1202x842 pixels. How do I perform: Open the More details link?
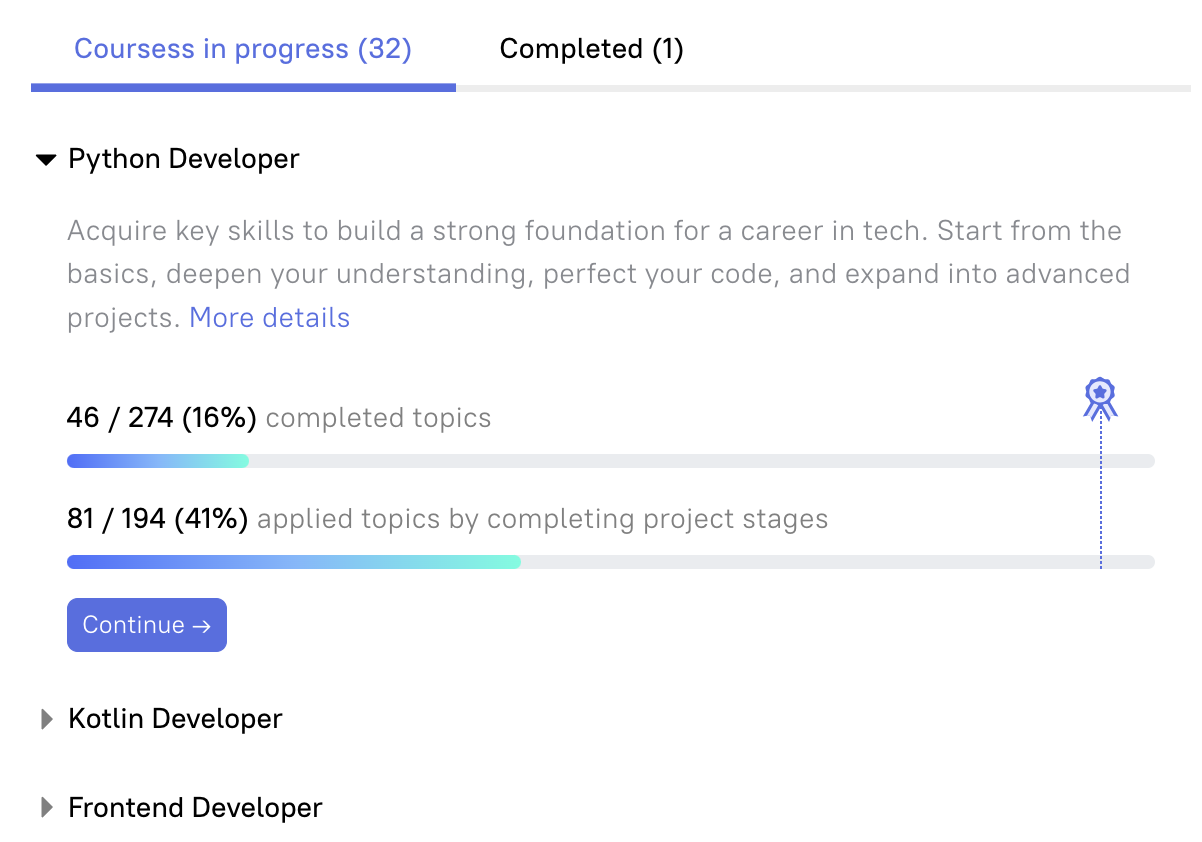tap(269, 318)
